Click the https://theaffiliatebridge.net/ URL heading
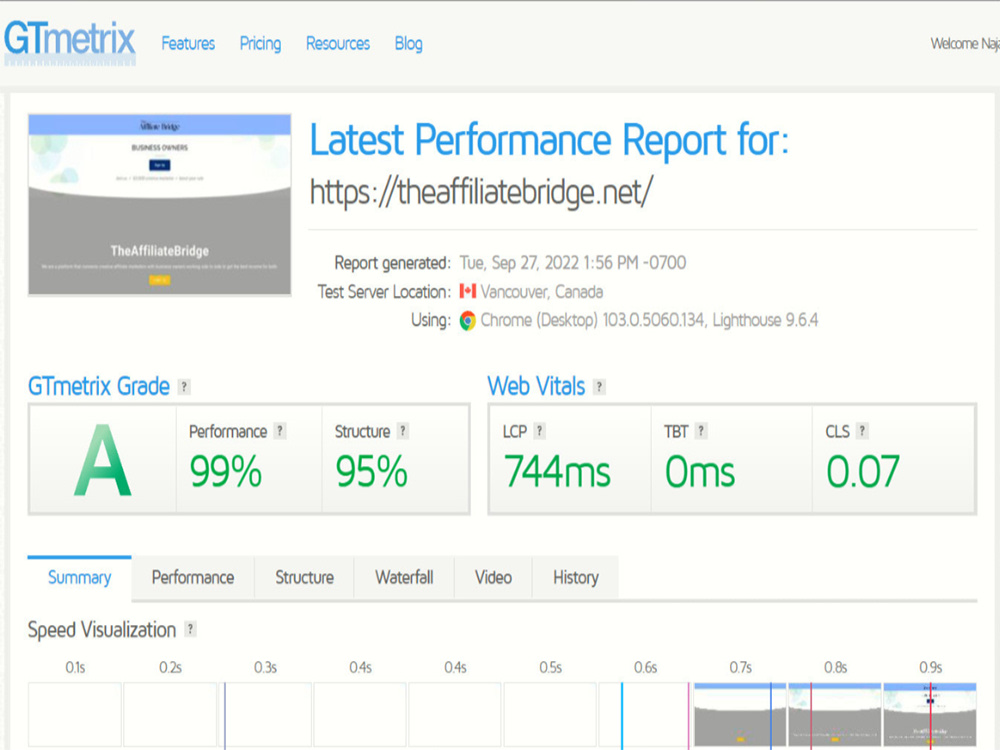1000x750 pixels. point(482,192)
